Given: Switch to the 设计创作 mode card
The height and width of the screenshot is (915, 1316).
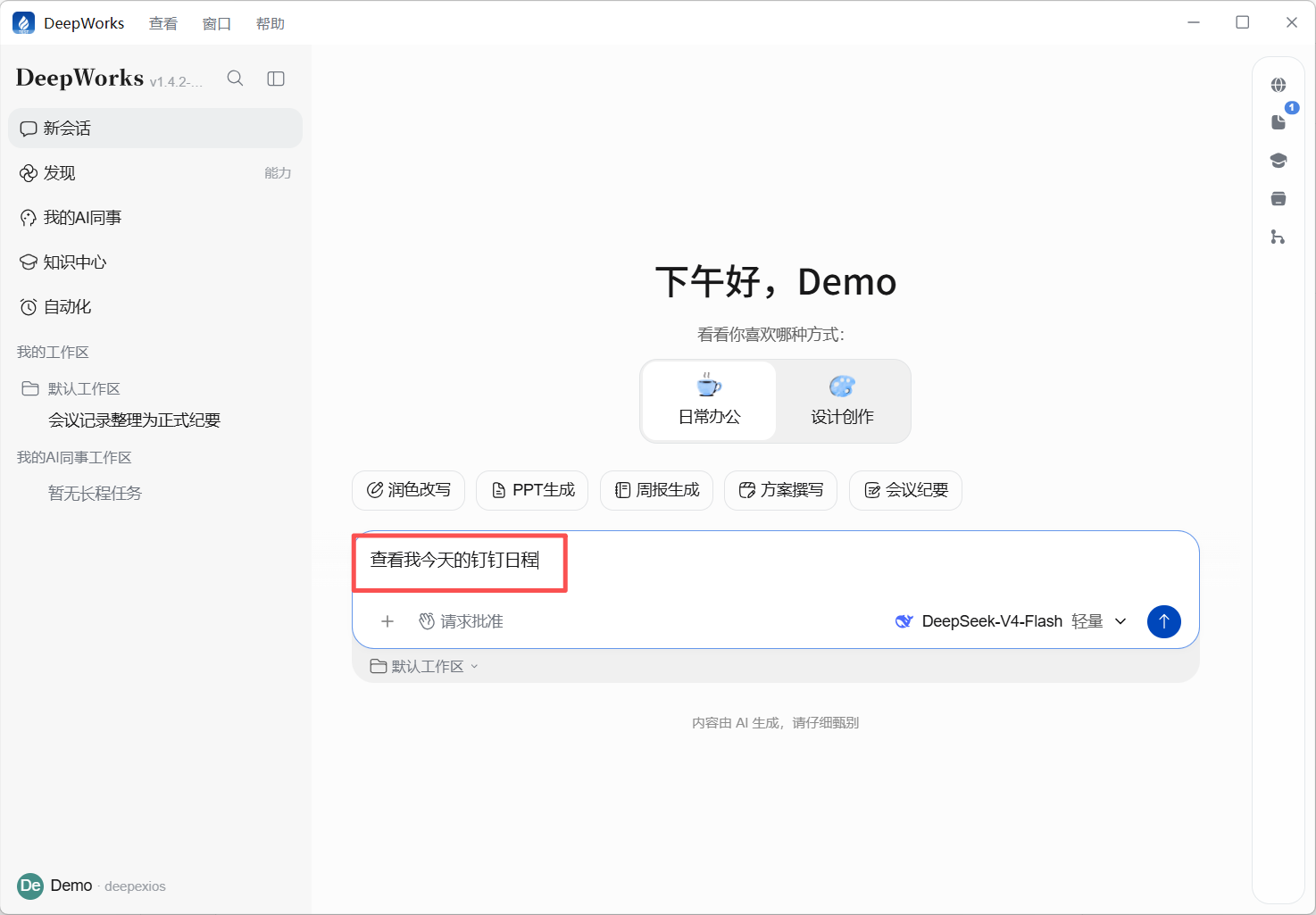Looking at the screenshot, I should tap(842, 401).
